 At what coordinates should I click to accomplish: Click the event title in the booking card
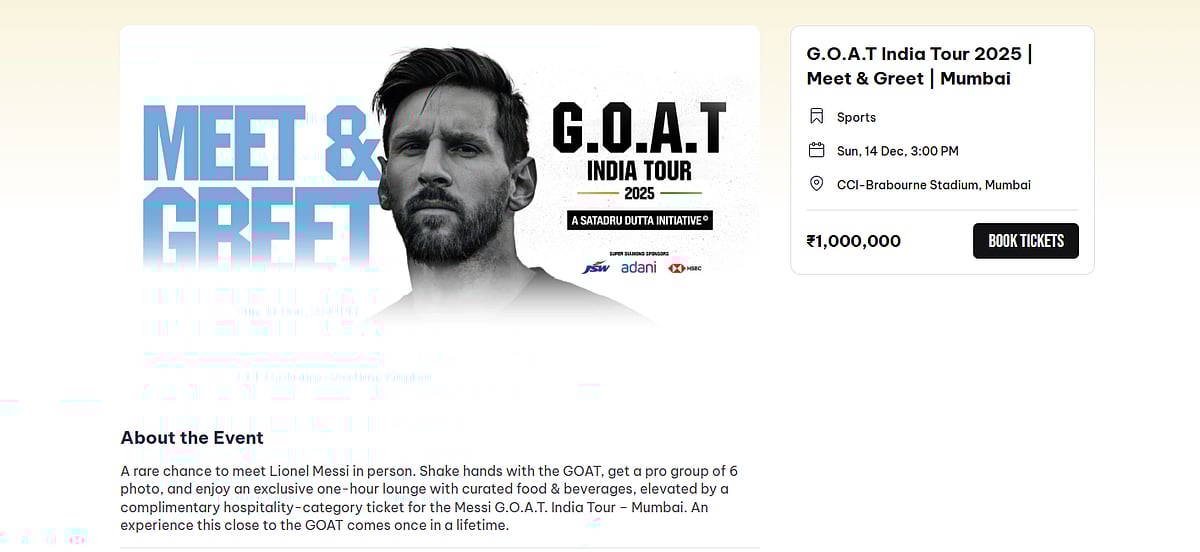point(919,66)
